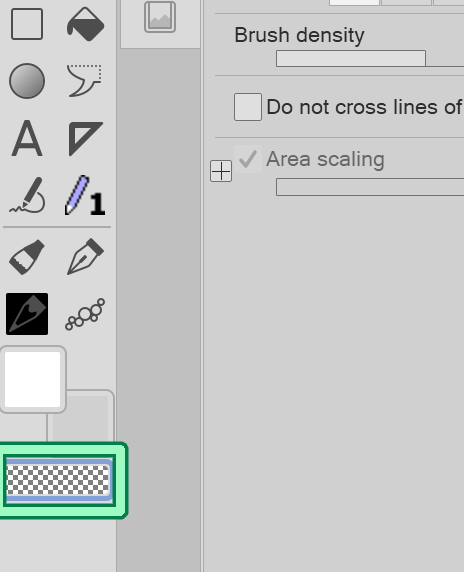Choose the Gradient sphere tool
464x572 pixels.
pos(27,81)
